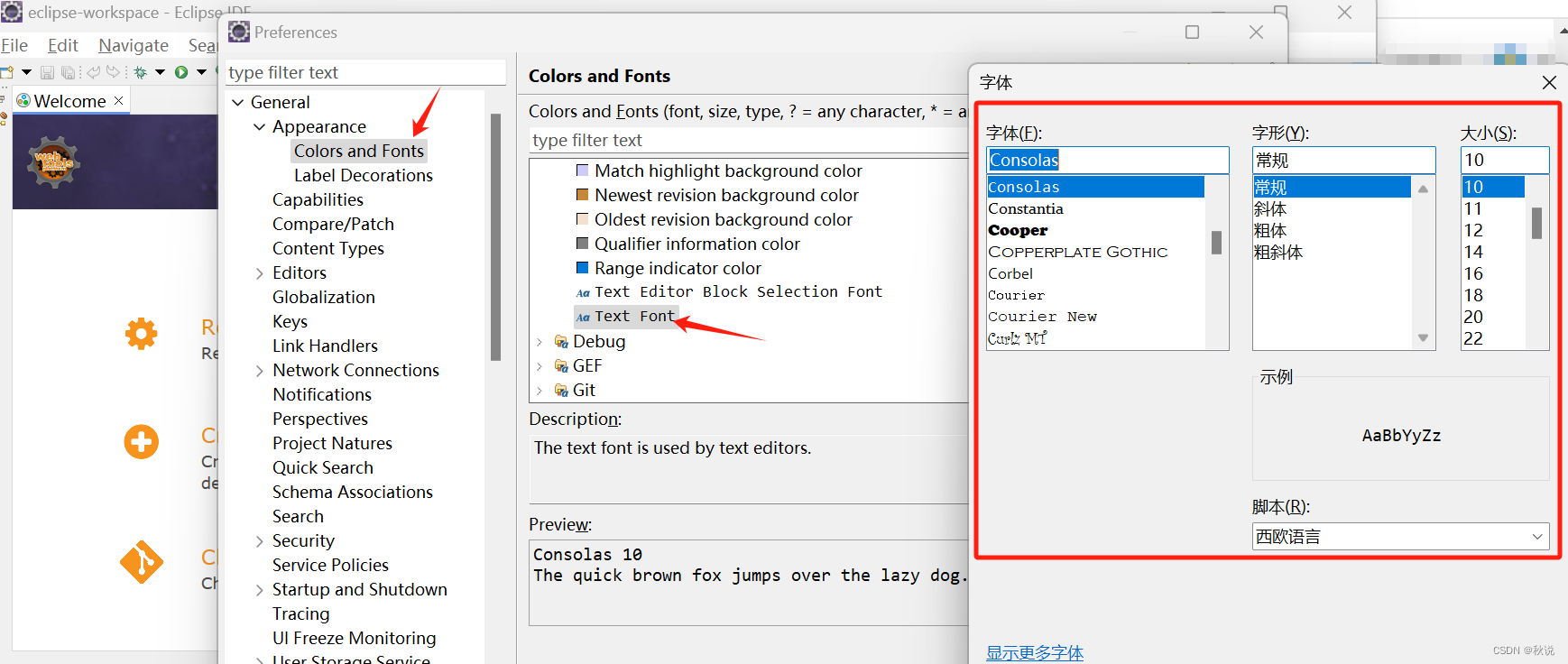Select Perspectives in preferences tree
This screenshot has width=1568, height=664.
click(x=320, y=419)
